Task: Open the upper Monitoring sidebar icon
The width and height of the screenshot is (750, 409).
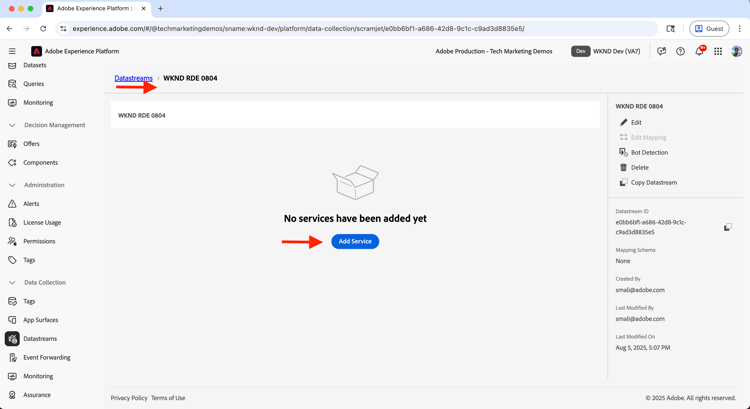Action: pyautogui.click(x=12, y=102)
